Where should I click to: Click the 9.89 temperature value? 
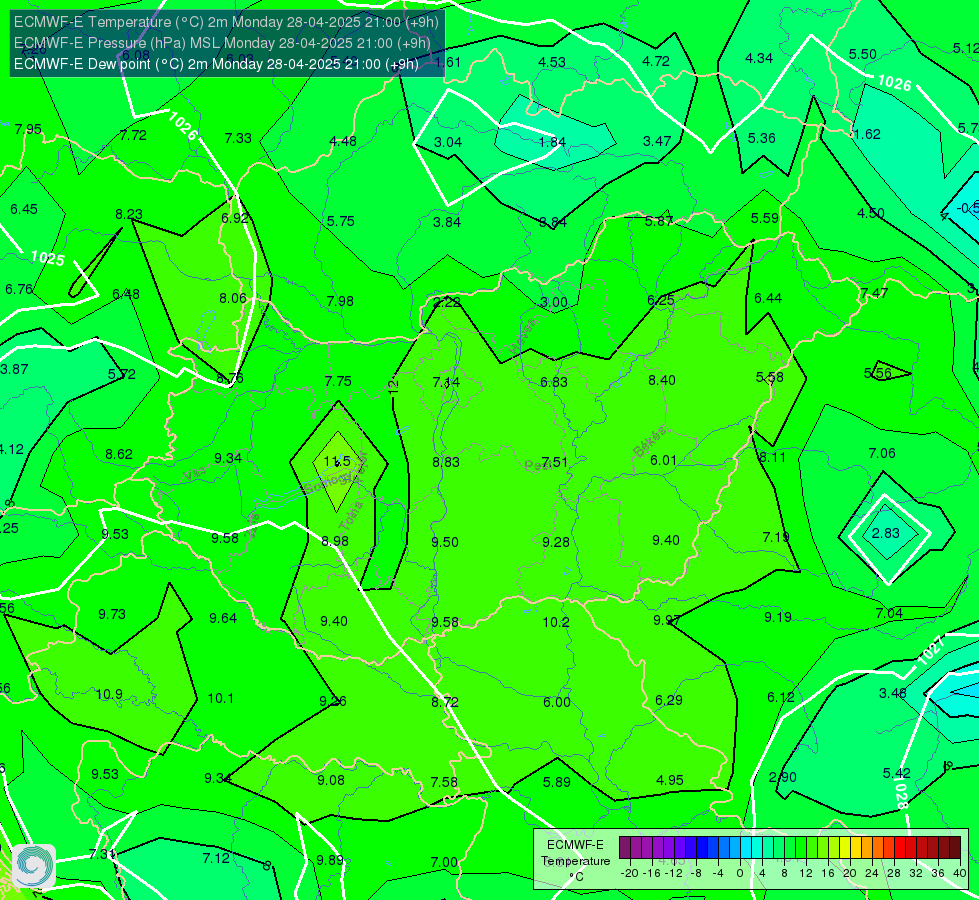[x=330, y=860]
